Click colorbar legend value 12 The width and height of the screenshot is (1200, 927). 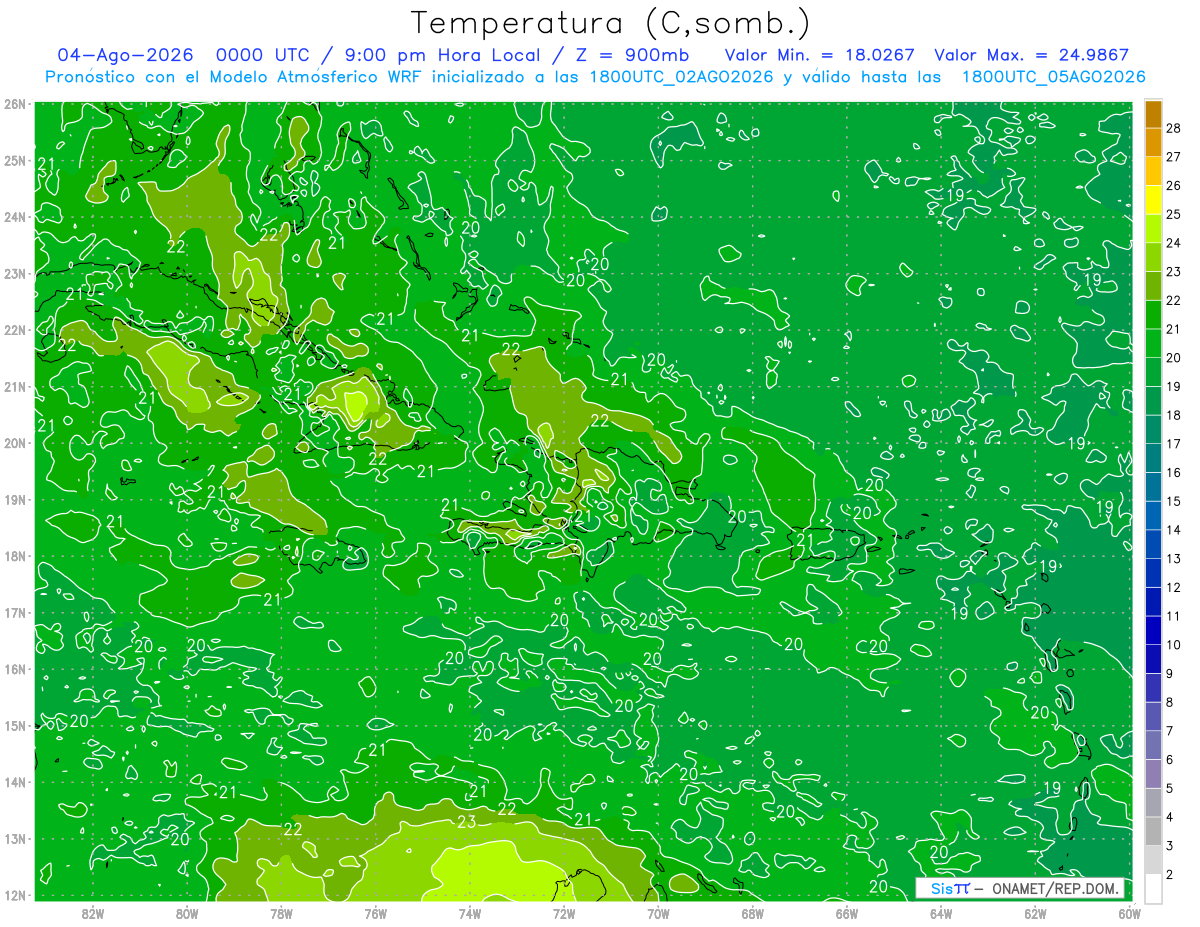click(1174, 587)
